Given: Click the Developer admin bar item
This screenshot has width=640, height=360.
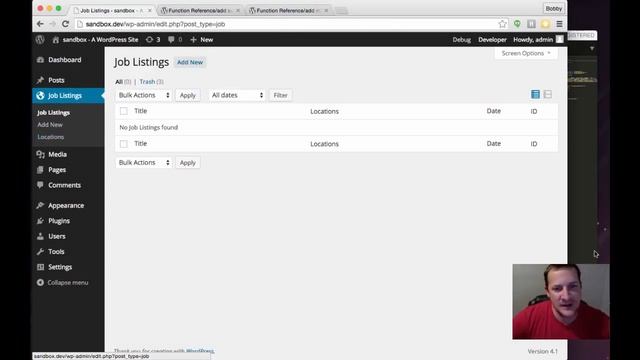Looking at the screenshot, I should 492,40.
